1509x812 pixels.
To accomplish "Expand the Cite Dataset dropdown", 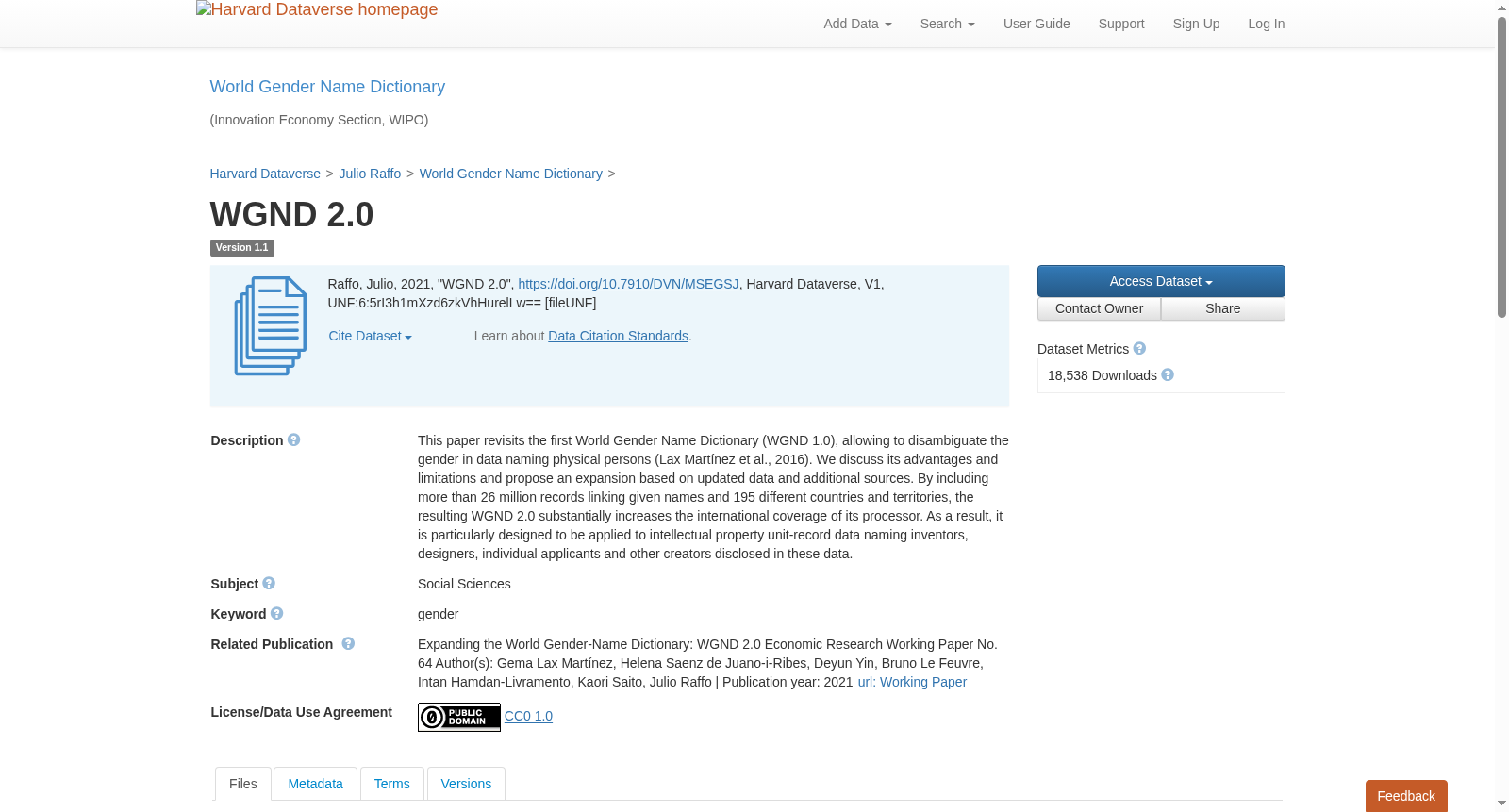I will pos(370,337).
